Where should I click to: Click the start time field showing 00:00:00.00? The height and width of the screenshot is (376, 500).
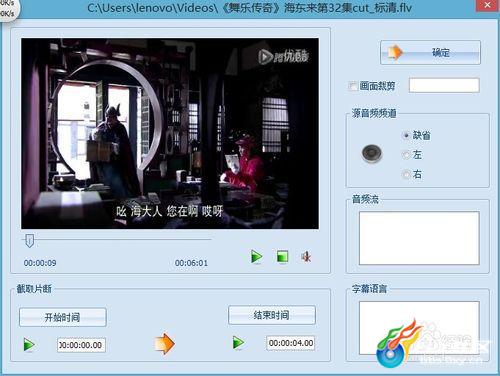pos(81,345)
